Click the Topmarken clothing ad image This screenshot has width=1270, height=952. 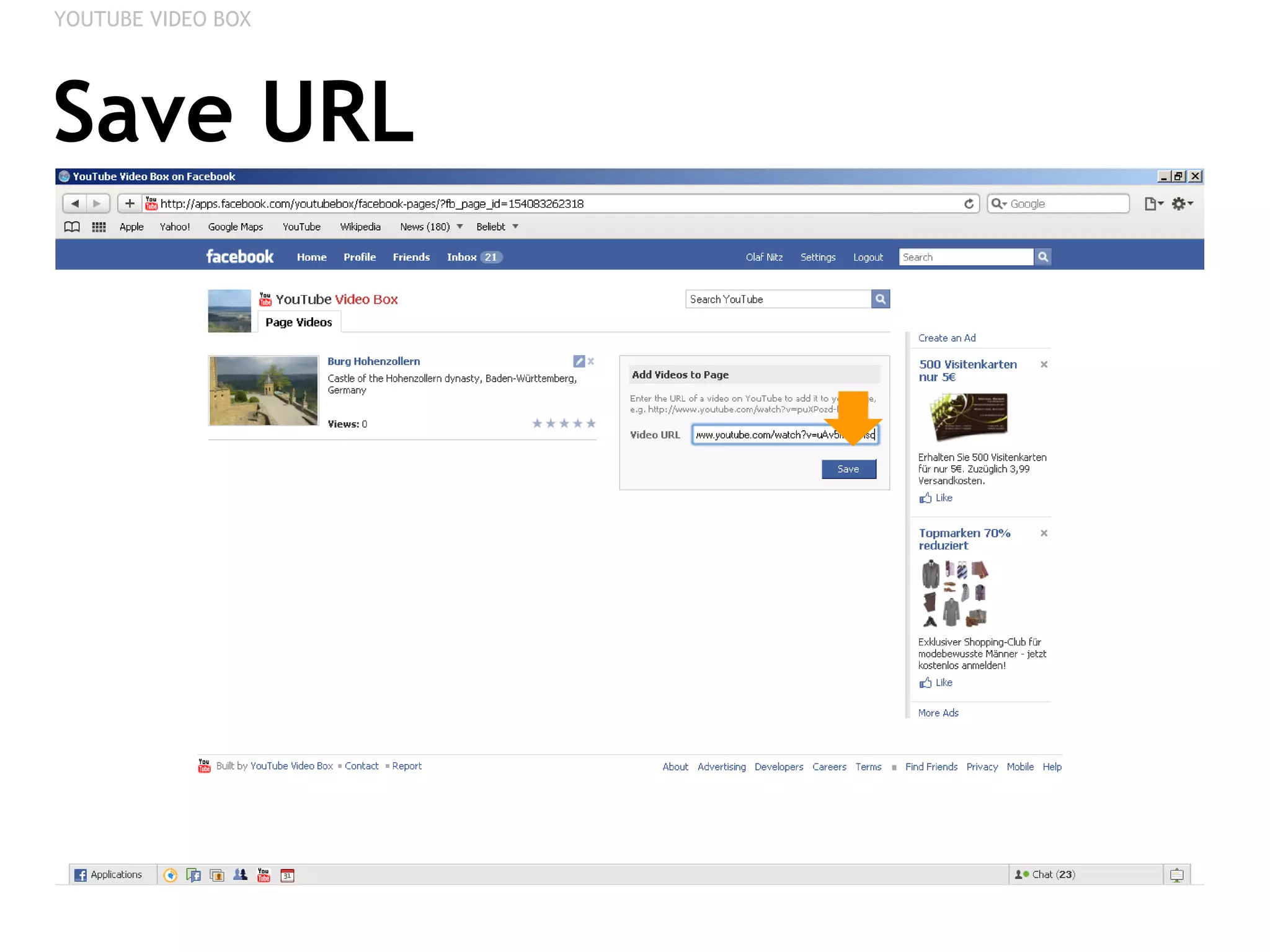(x=955, y=593)
